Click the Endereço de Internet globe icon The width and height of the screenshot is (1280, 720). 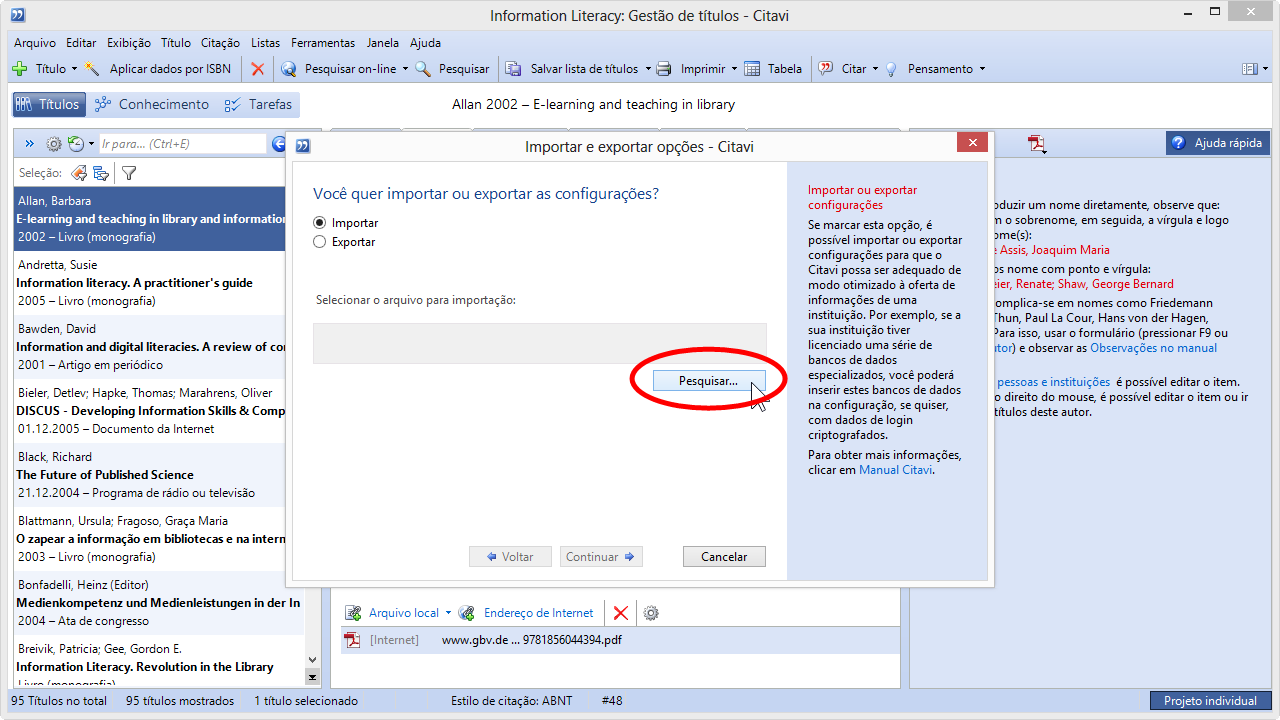click(468, 613)
